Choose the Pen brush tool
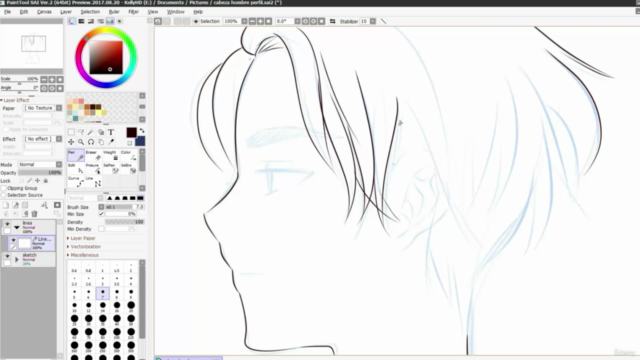This screenshot has width=640, height=360. pos(76,156)
